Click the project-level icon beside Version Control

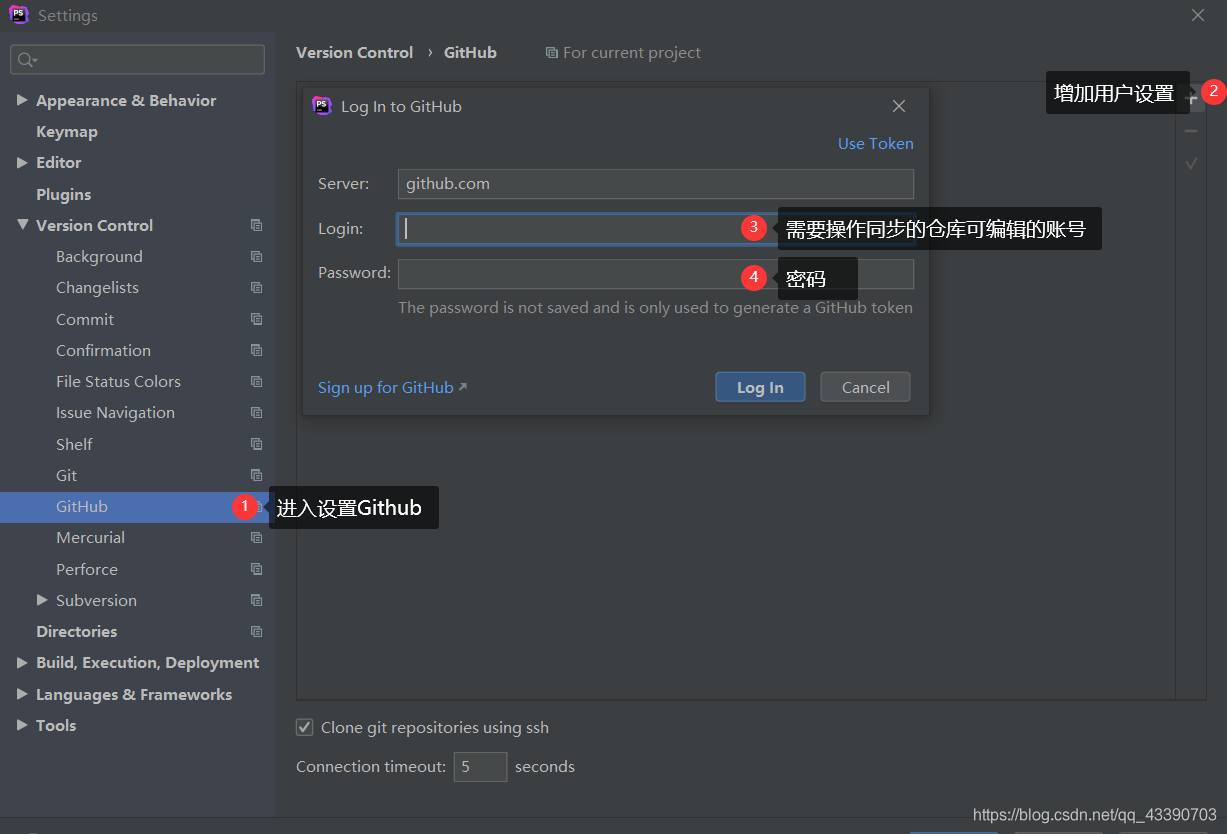pos(256,226)
